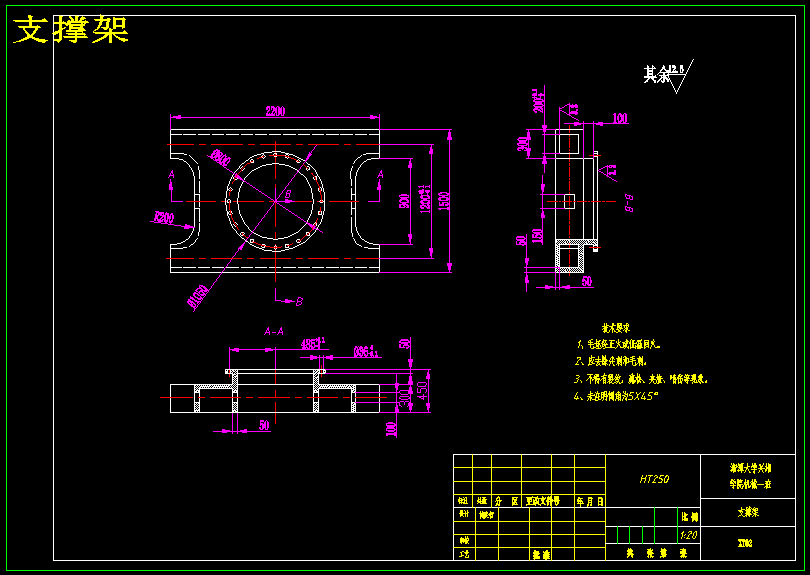Click the "设计" row label in title block
This screenshot has height=575, width=810.
pos(463,515)
